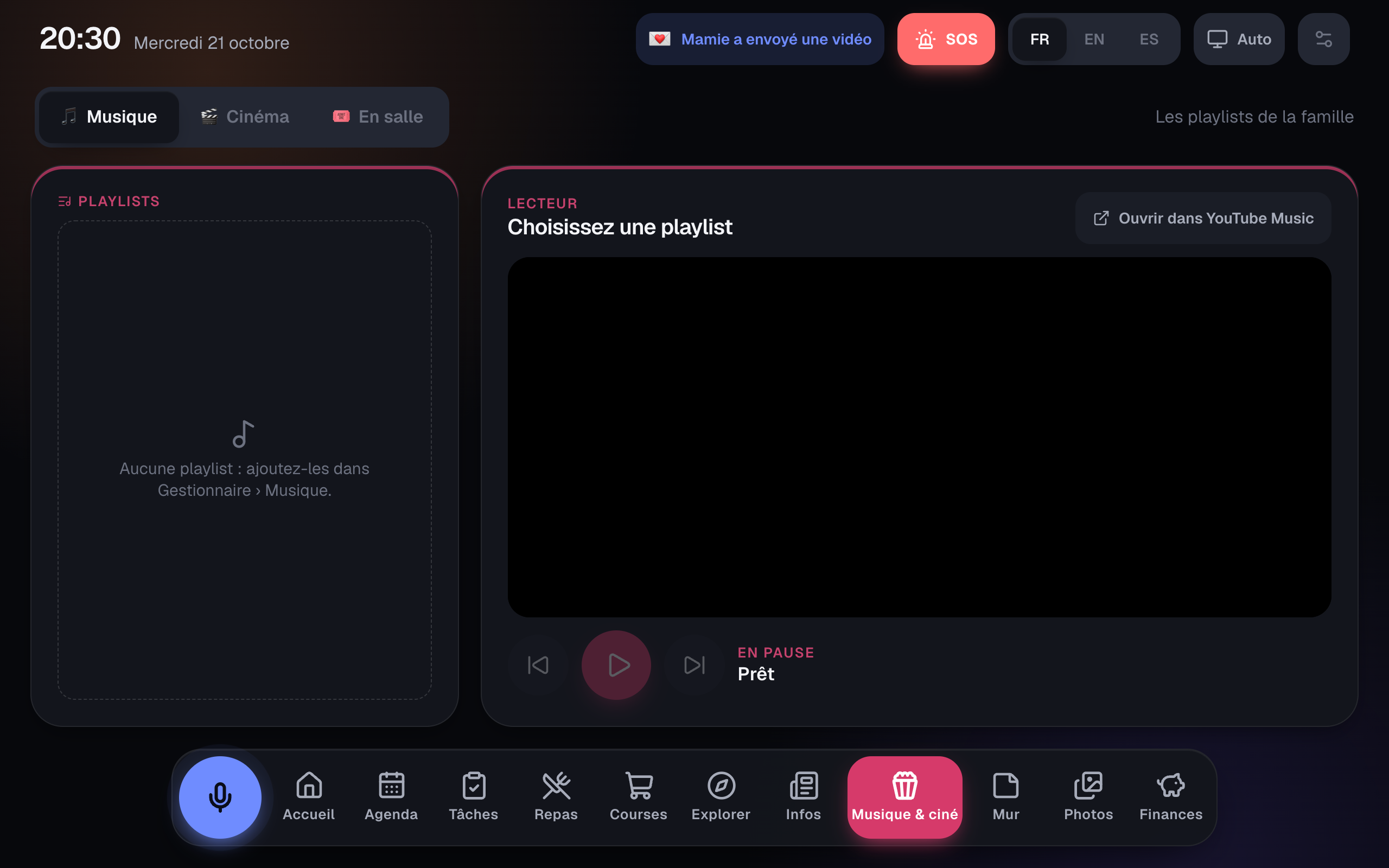Open the Repas meals section
The image size is (1389, 868).
click(x=556, y=797)
